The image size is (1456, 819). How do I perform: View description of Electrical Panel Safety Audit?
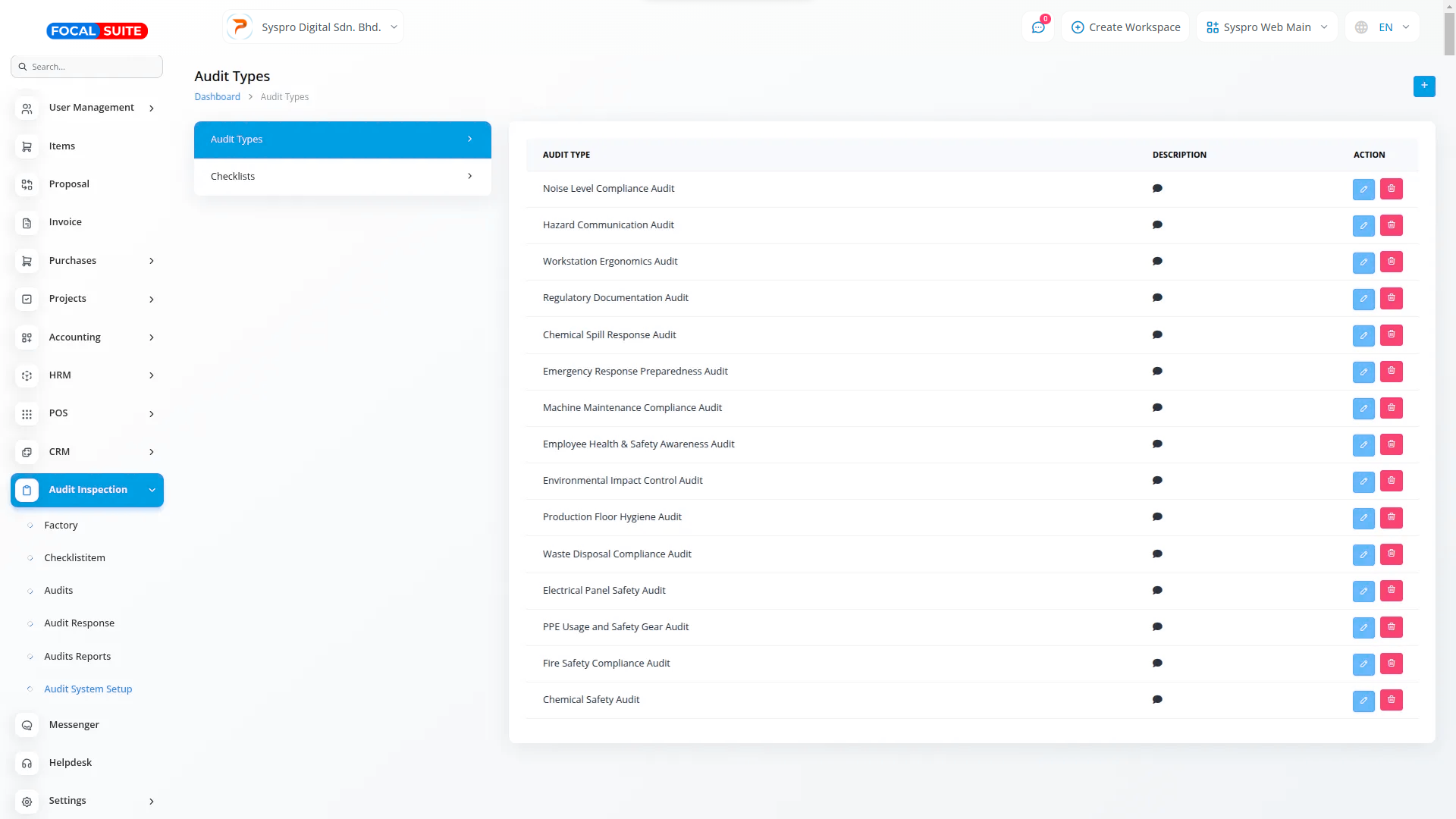(x=1157, y=591)
